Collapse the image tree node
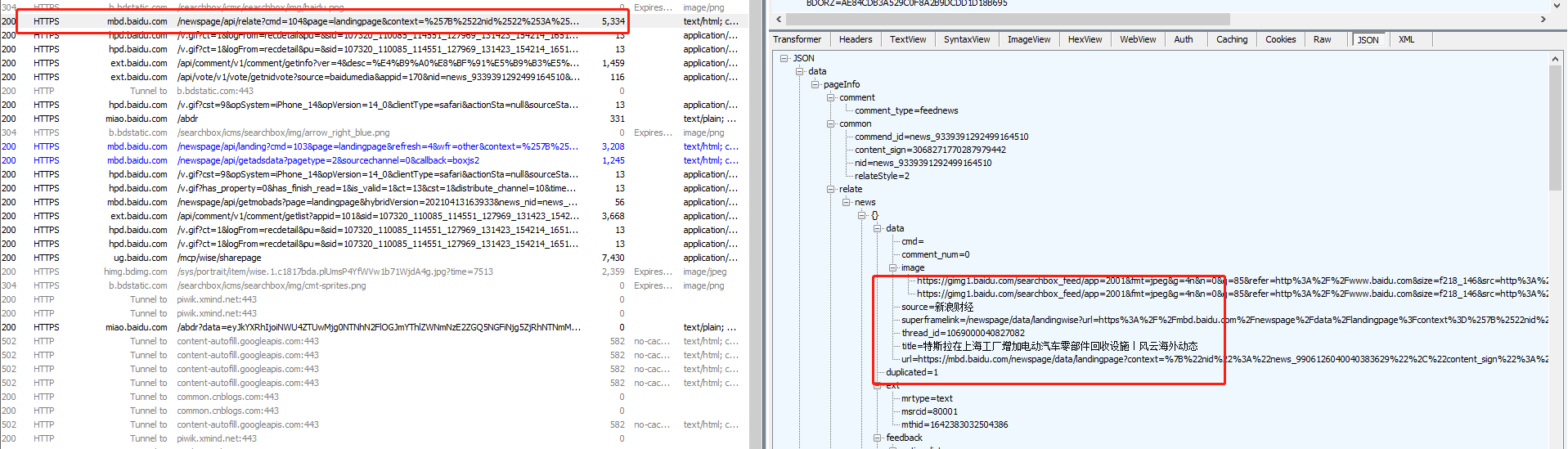This screenshot has height=449, width=1568. pos(893,267)
